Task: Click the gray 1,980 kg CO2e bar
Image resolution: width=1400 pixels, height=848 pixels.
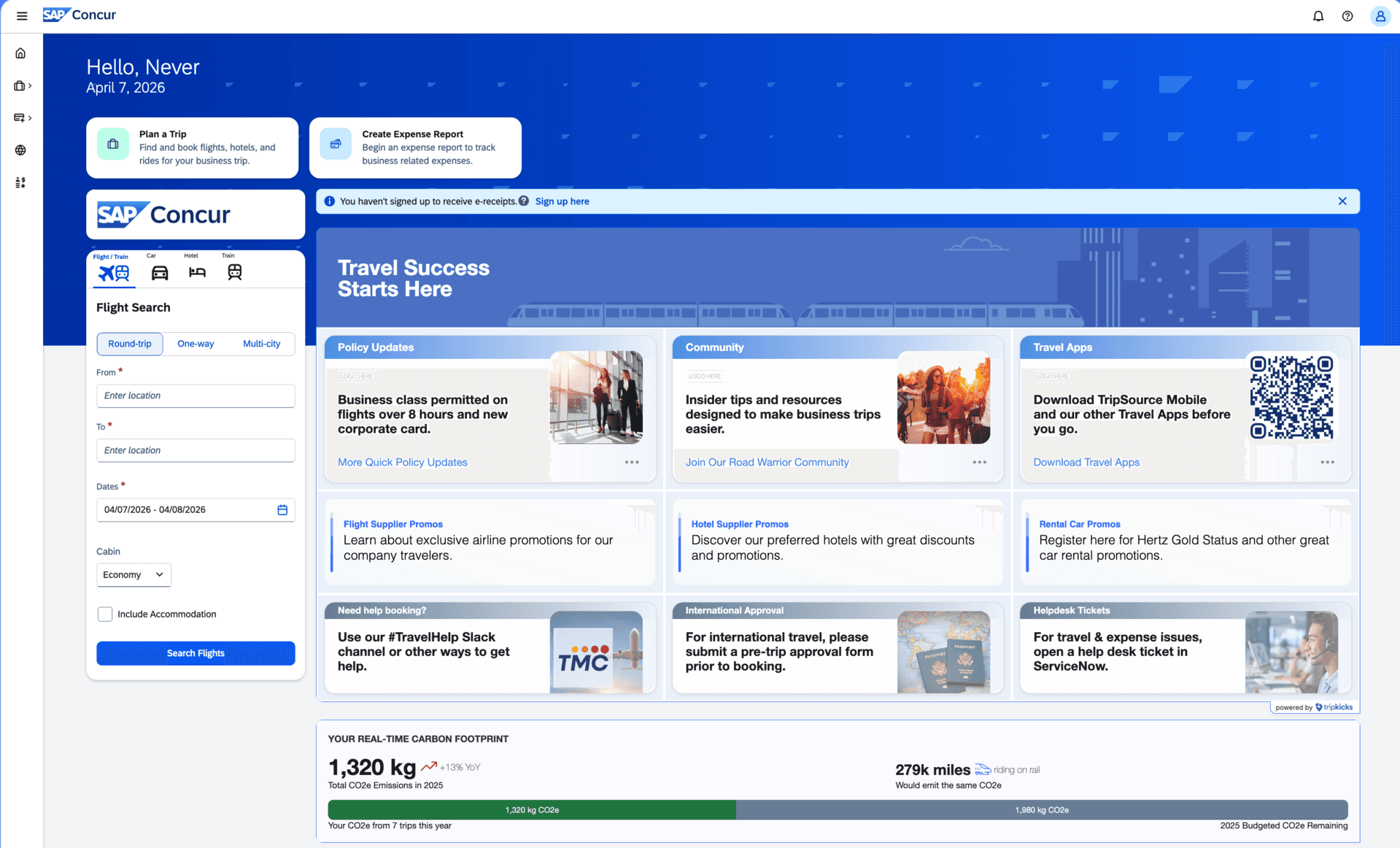Action: click(x=1042, y=810)
